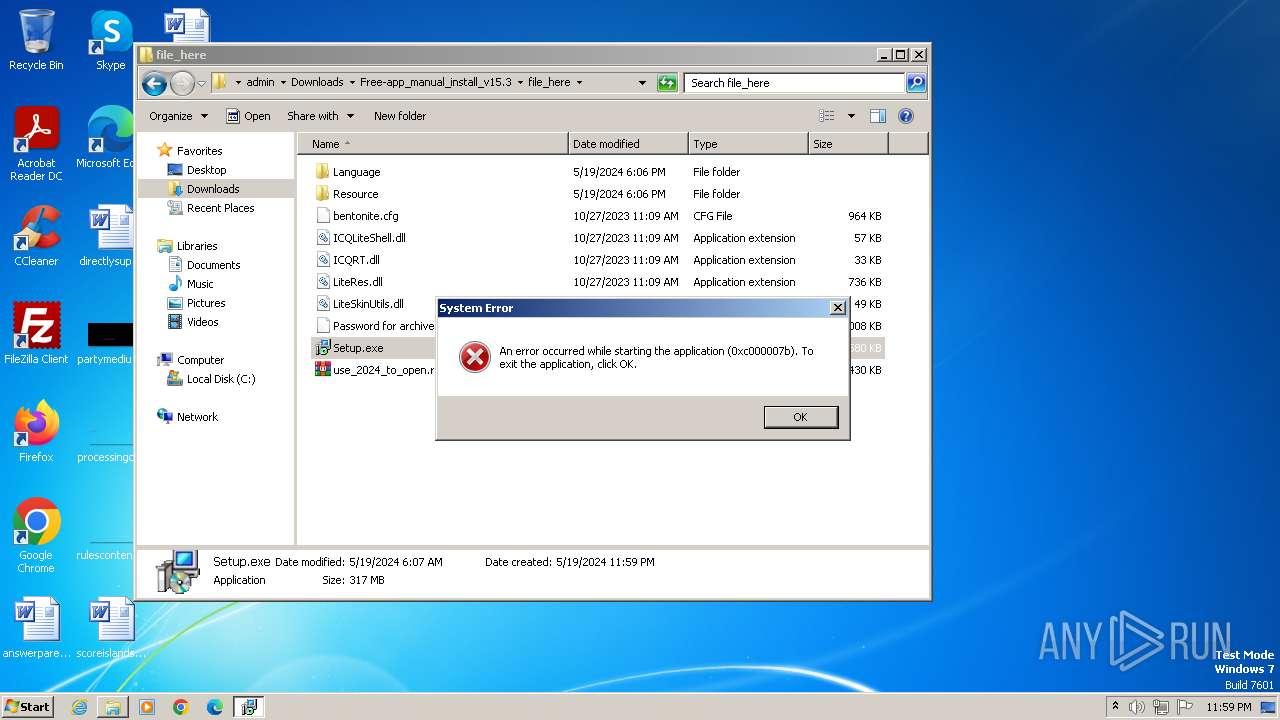Open Internet Explorer from the taskbar
The image size is (1280, 720).
coord(80,707)
